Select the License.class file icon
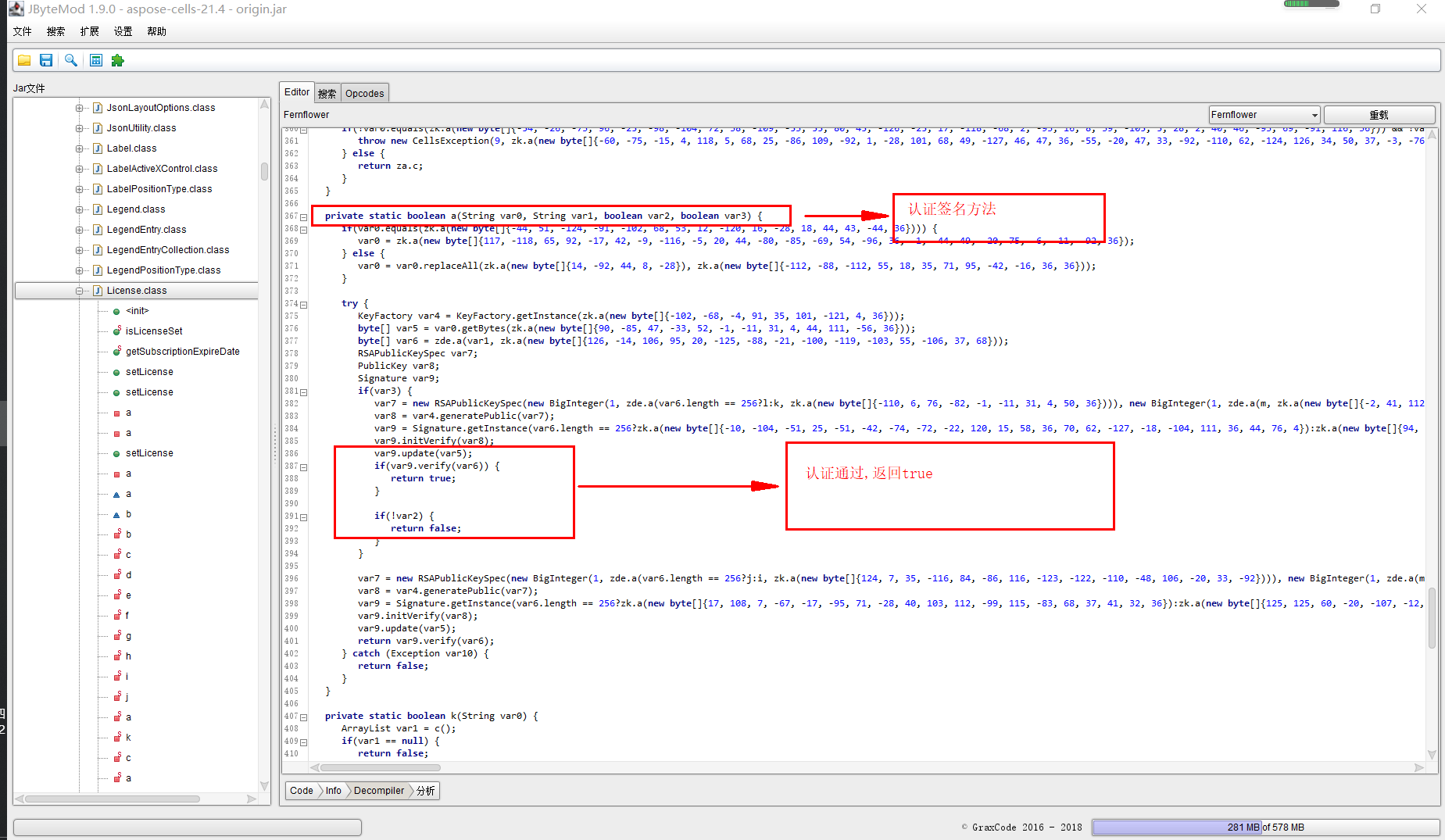This screenshot has width=1445, height=840. tap(97, 290)
